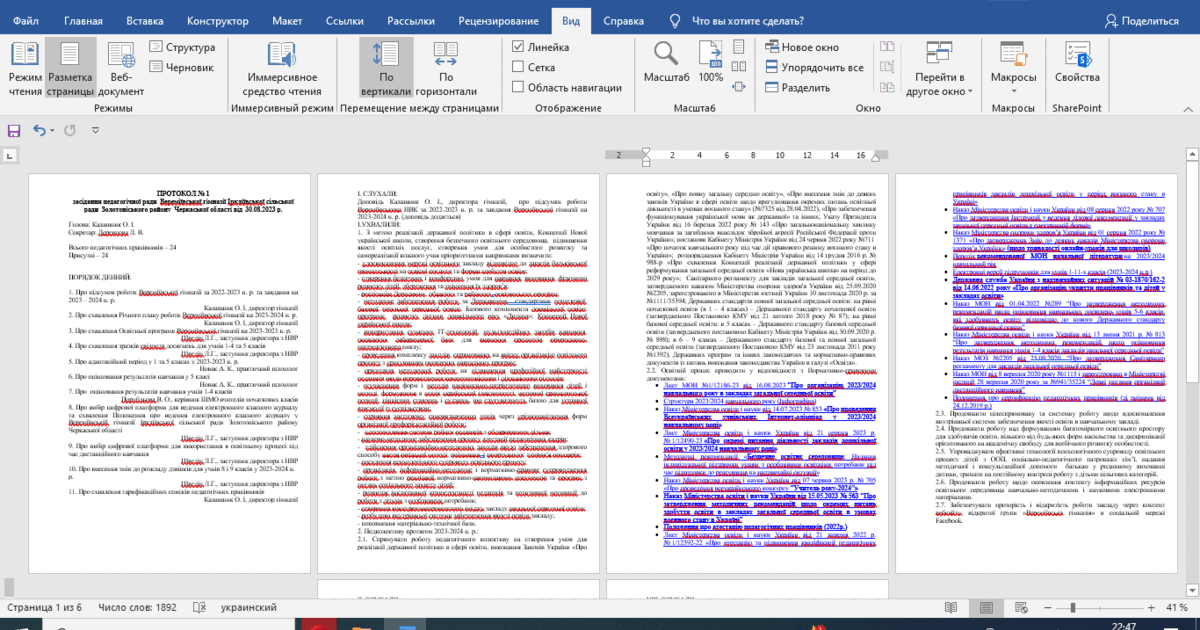
Task: Switch to the Home (Главная) tab
Action: [x=83, y=20]
